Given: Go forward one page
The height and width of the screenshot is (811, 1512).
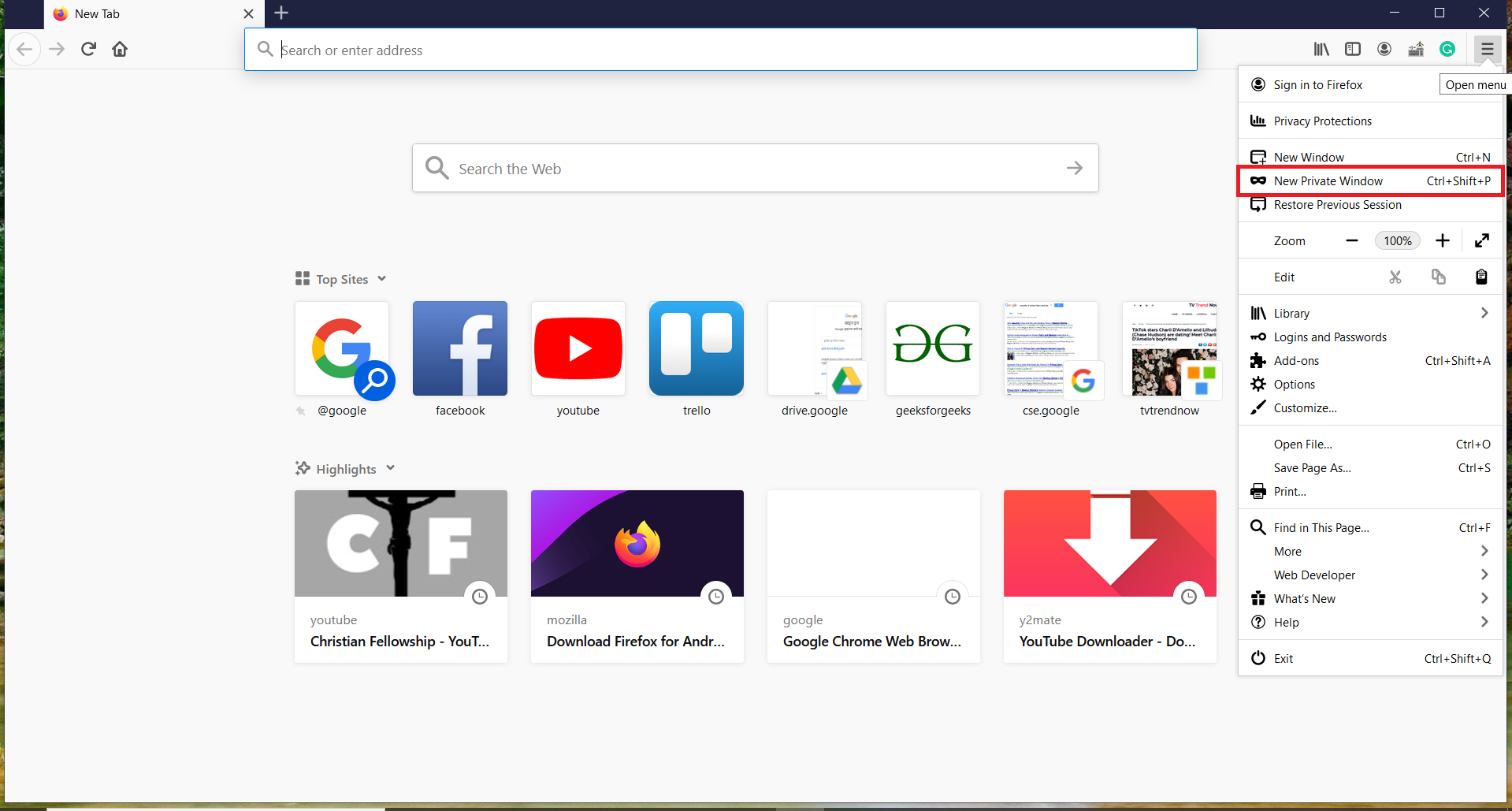Looking at the screenshot, I should click(x=57, y=49).
